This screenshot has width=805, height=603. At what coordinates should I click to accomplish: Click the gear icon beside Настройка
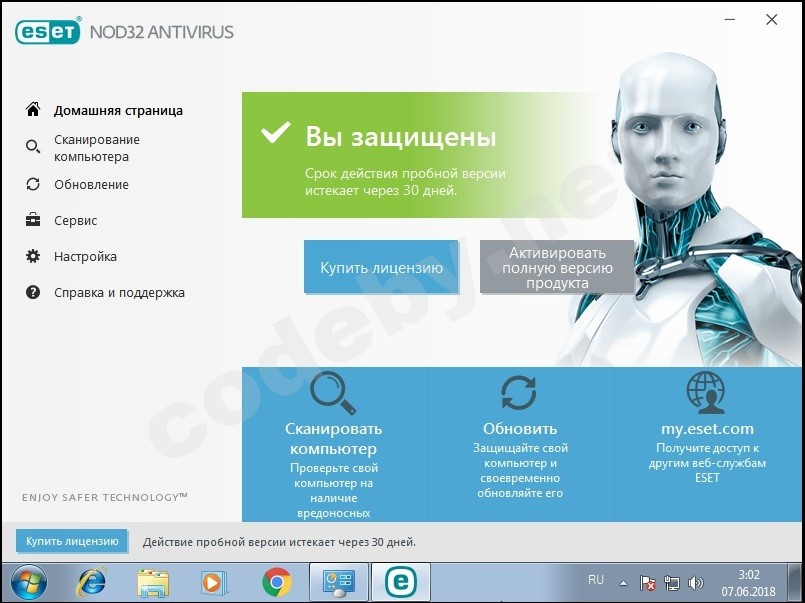pyautogui.click(x=33, y=256)
